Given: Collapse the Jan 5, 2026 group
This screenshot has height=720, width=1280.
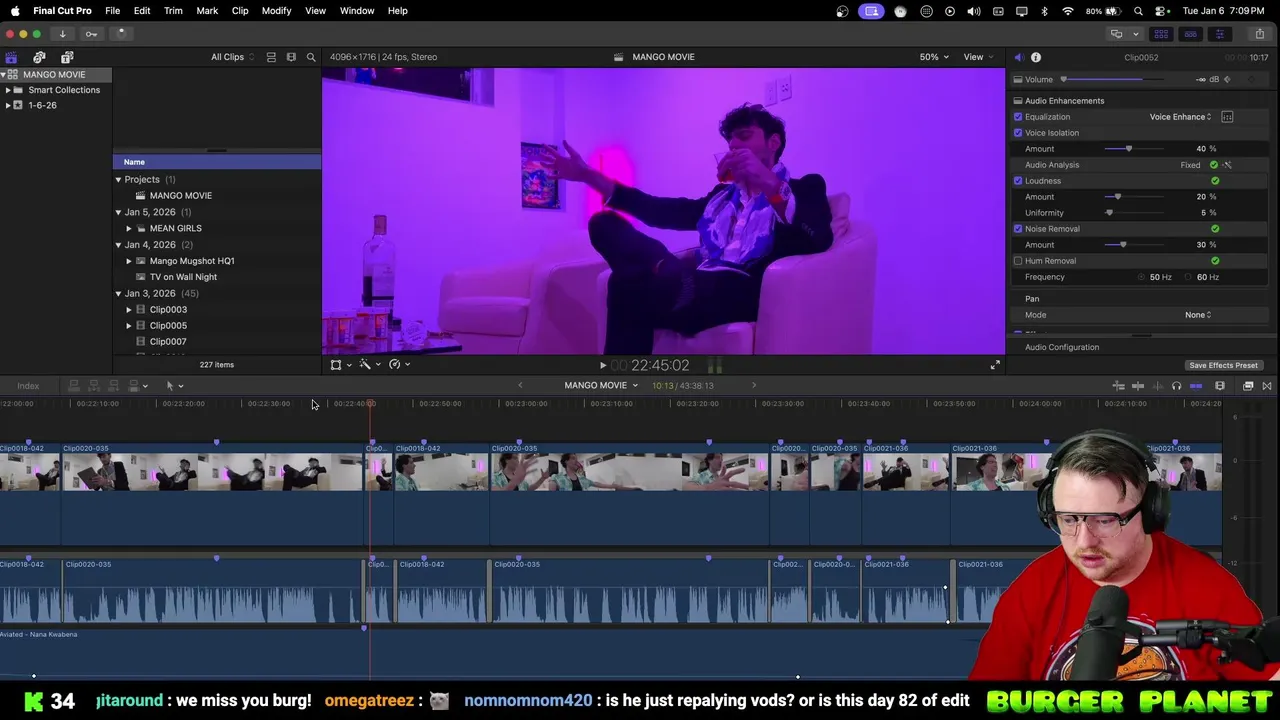Looking at the screenshot, I should click(118, 212).
